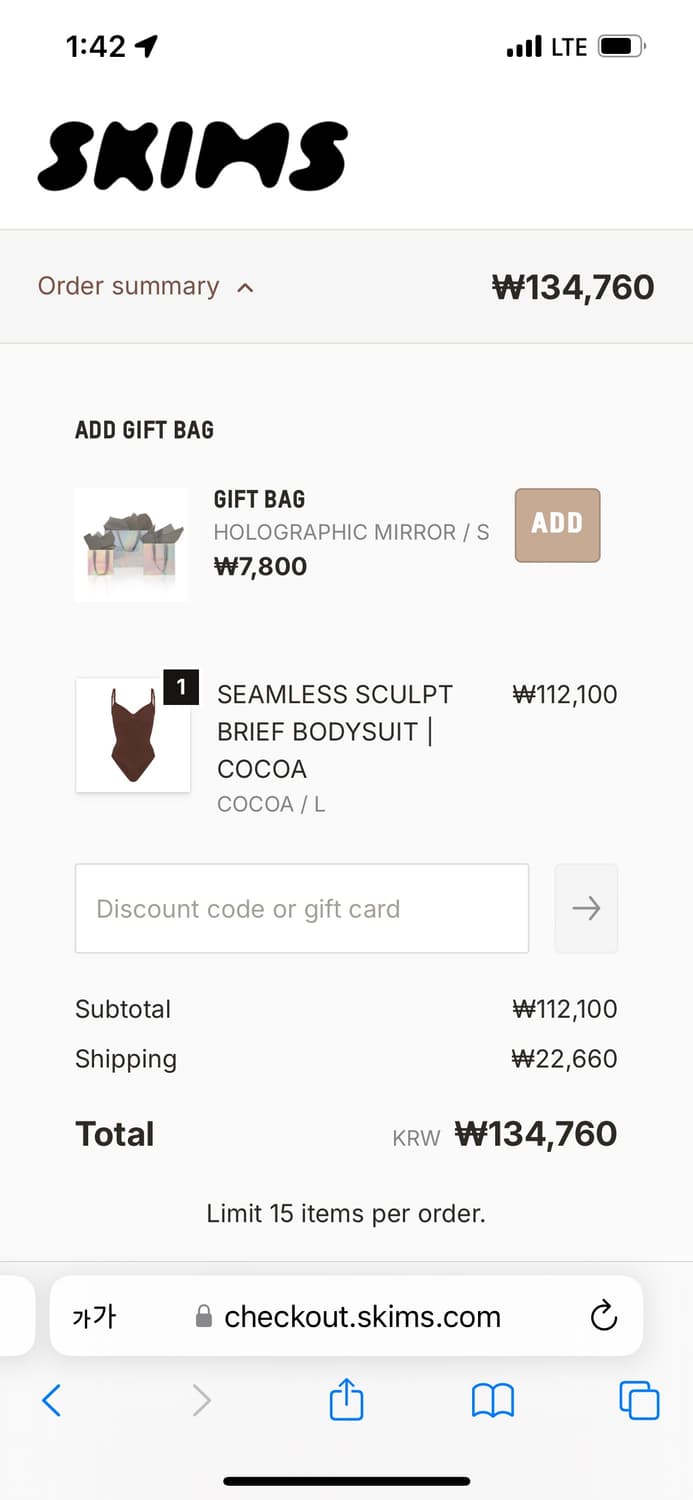Go back to previous page

(52, 1400)
